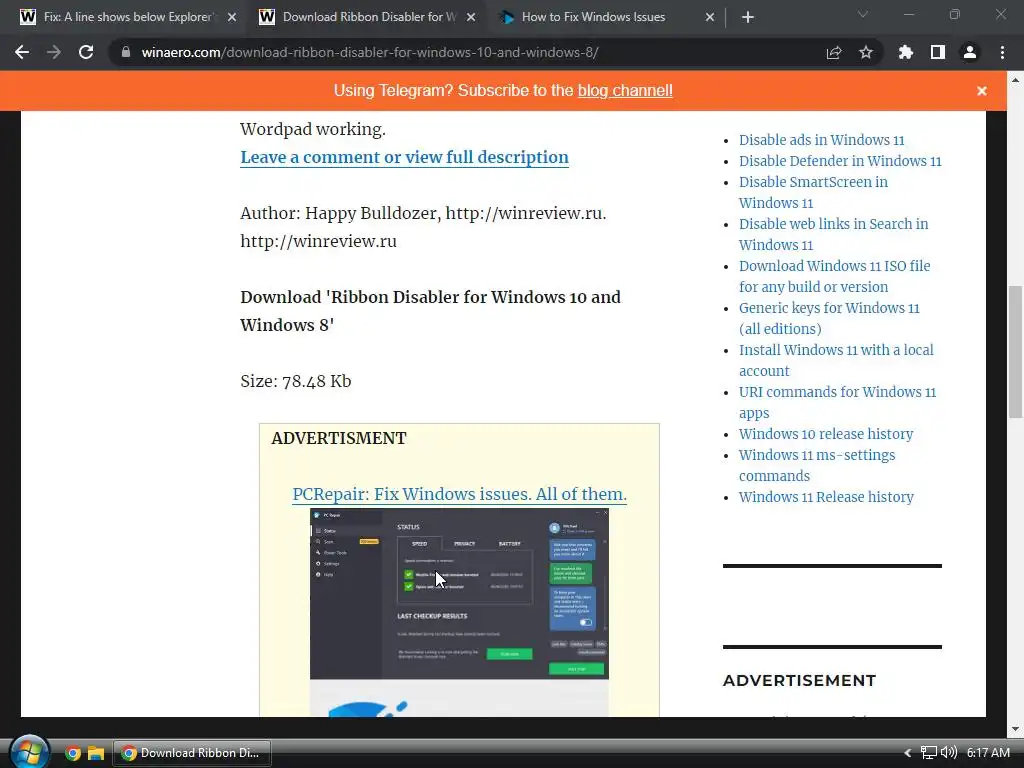This screenshot has width=1024, height=768.
Task: Click the scrollbar down arrow
Action: pos(1015,729)
